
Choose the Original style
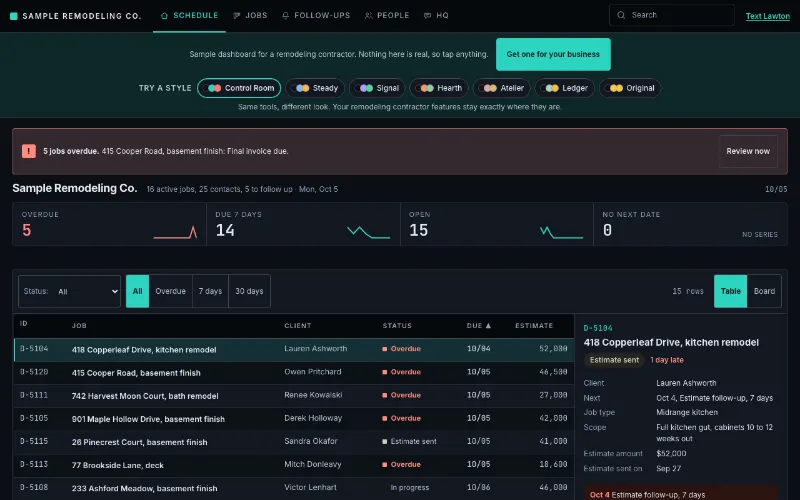[x=630, y=88]
